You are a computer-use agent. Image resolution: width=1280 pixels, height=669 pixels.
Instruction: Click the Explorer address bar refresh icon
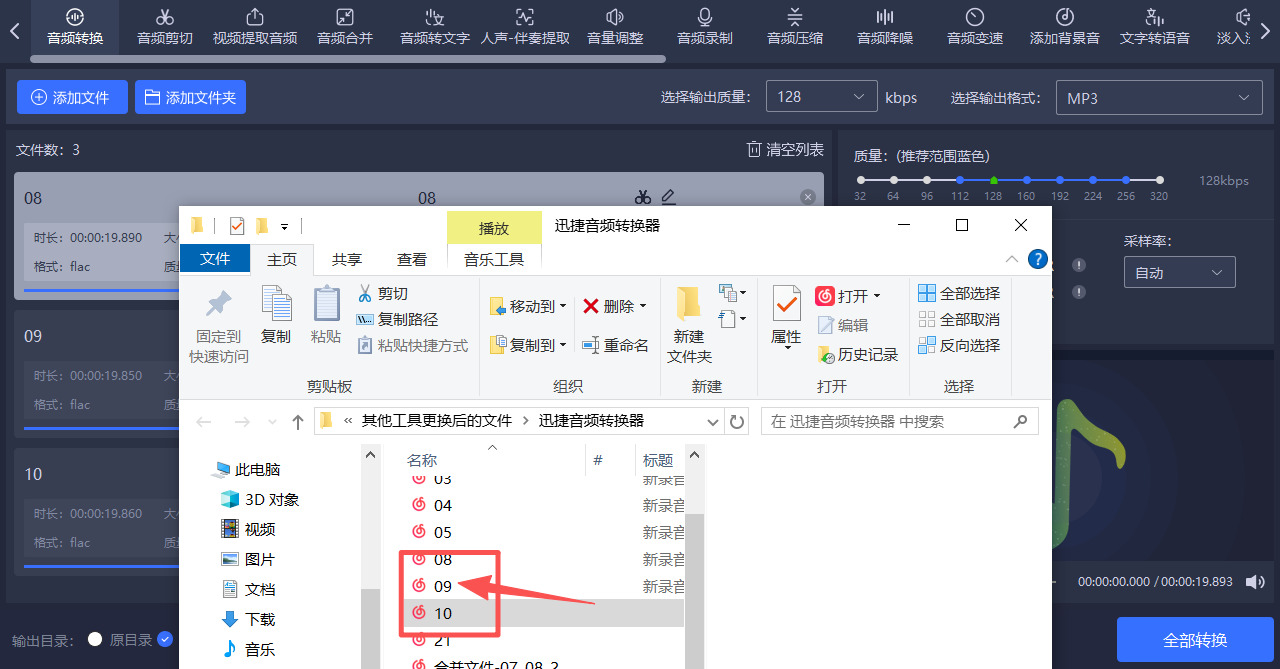click(737, 422)
